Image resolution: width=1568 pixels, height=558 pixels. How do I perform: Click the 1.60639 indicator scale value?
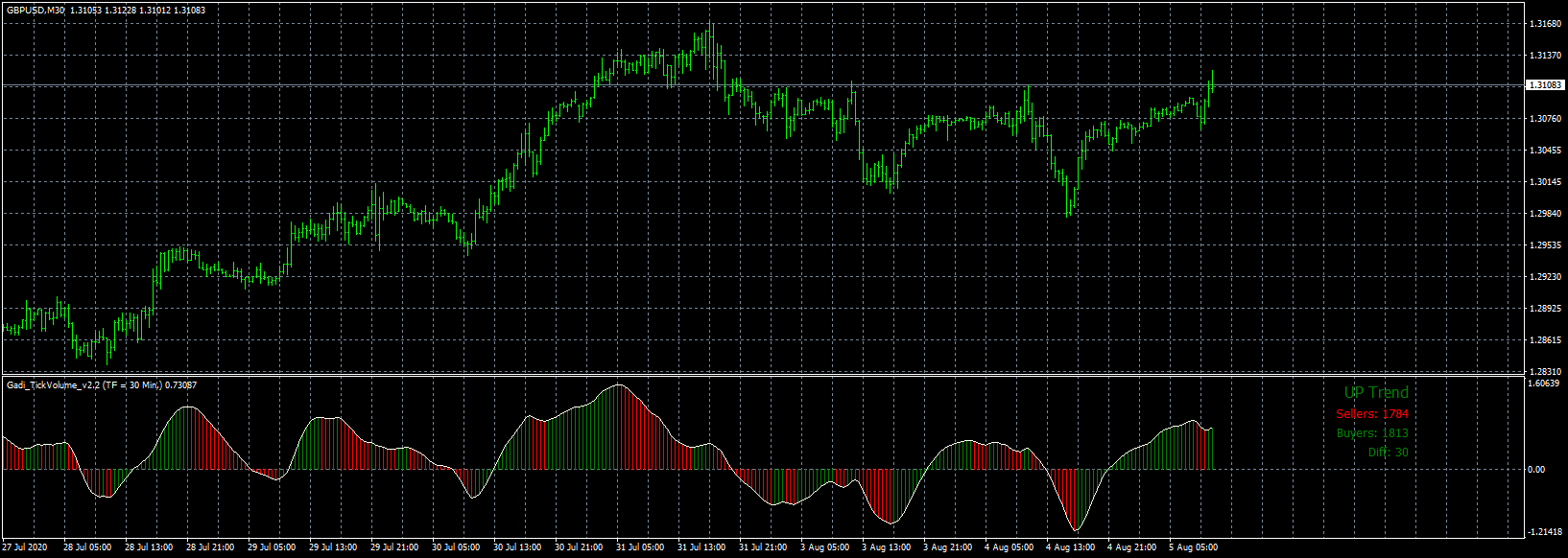click(x=1545, y=384)
